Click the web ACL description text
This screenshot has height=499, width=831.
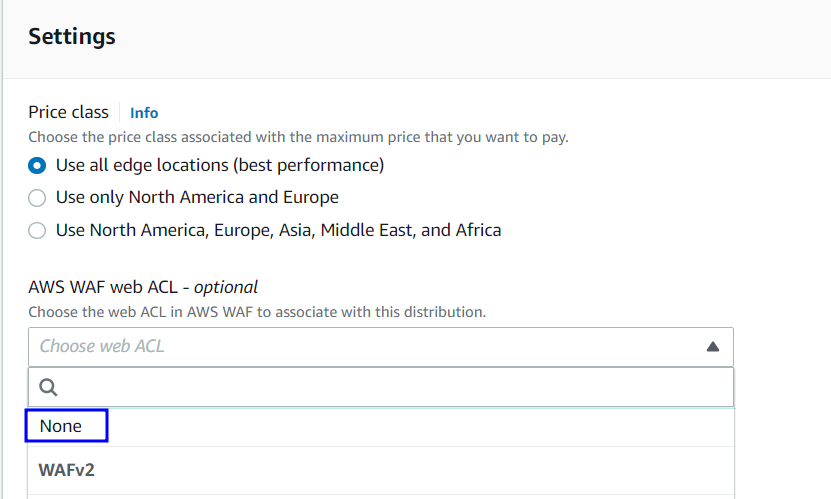[x=257, y=312]
